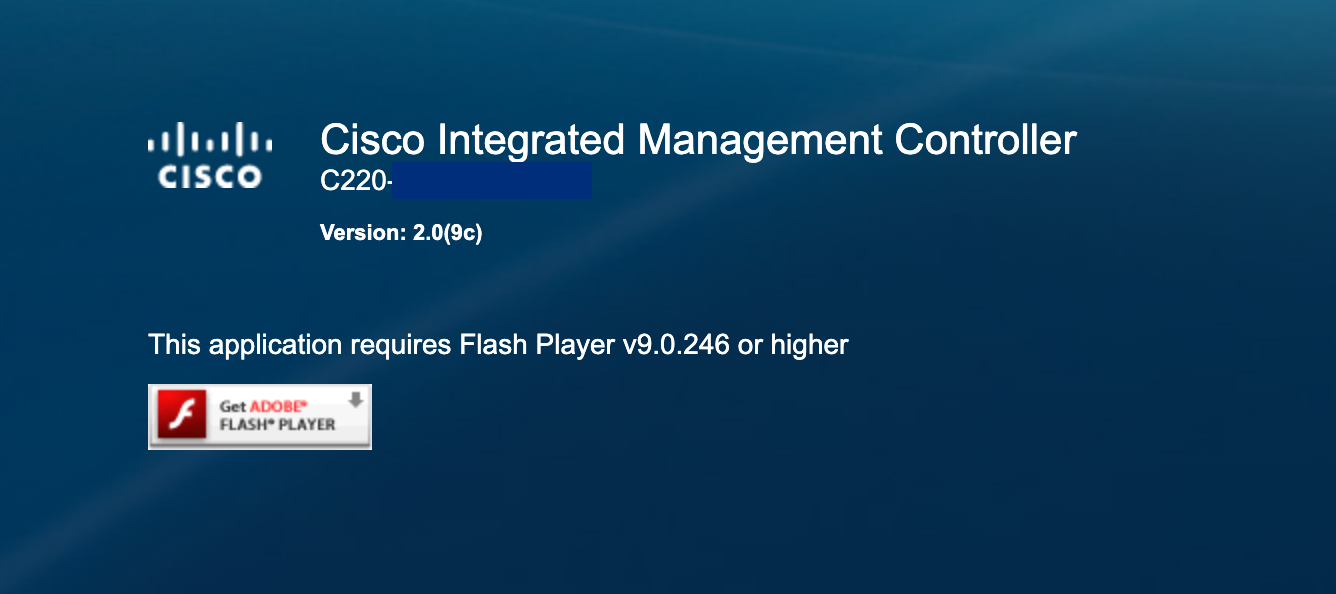Click the word 'Version:' in bold
This screenshot has height=594, width=1336.
coord(363,233)
